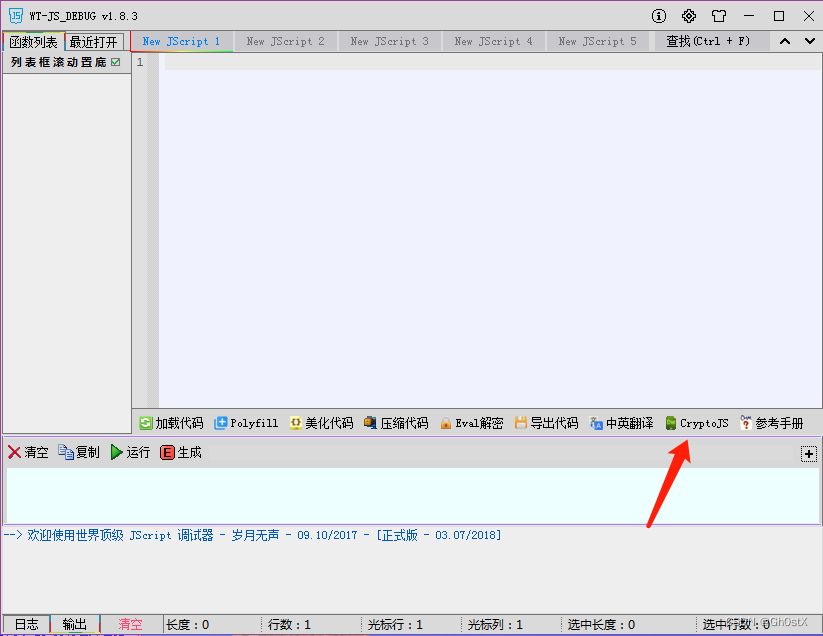Click line number 1 in the gutter
The width and height of the screenshot is (823, 636).
140,62
